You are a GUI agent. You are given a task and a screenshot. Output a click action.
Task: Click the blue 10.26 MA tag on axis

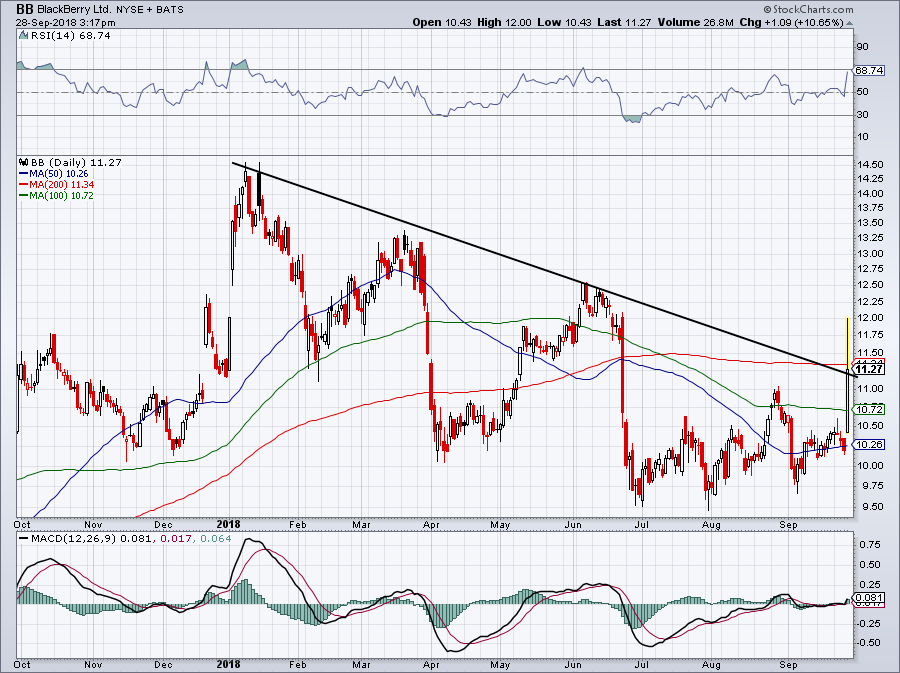point(868,444)
